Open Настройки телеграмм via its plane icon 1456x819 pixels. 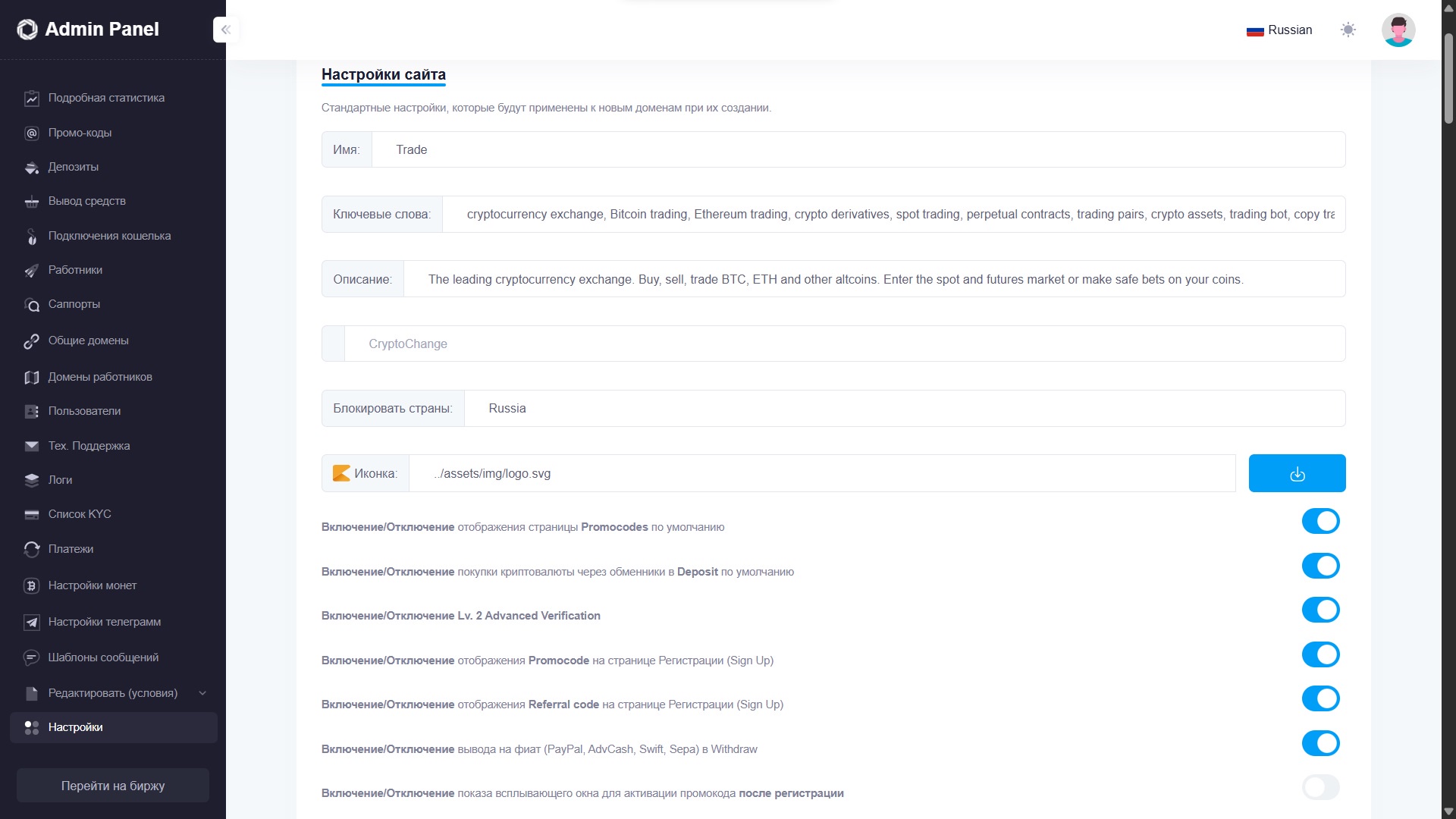[32, 622]
